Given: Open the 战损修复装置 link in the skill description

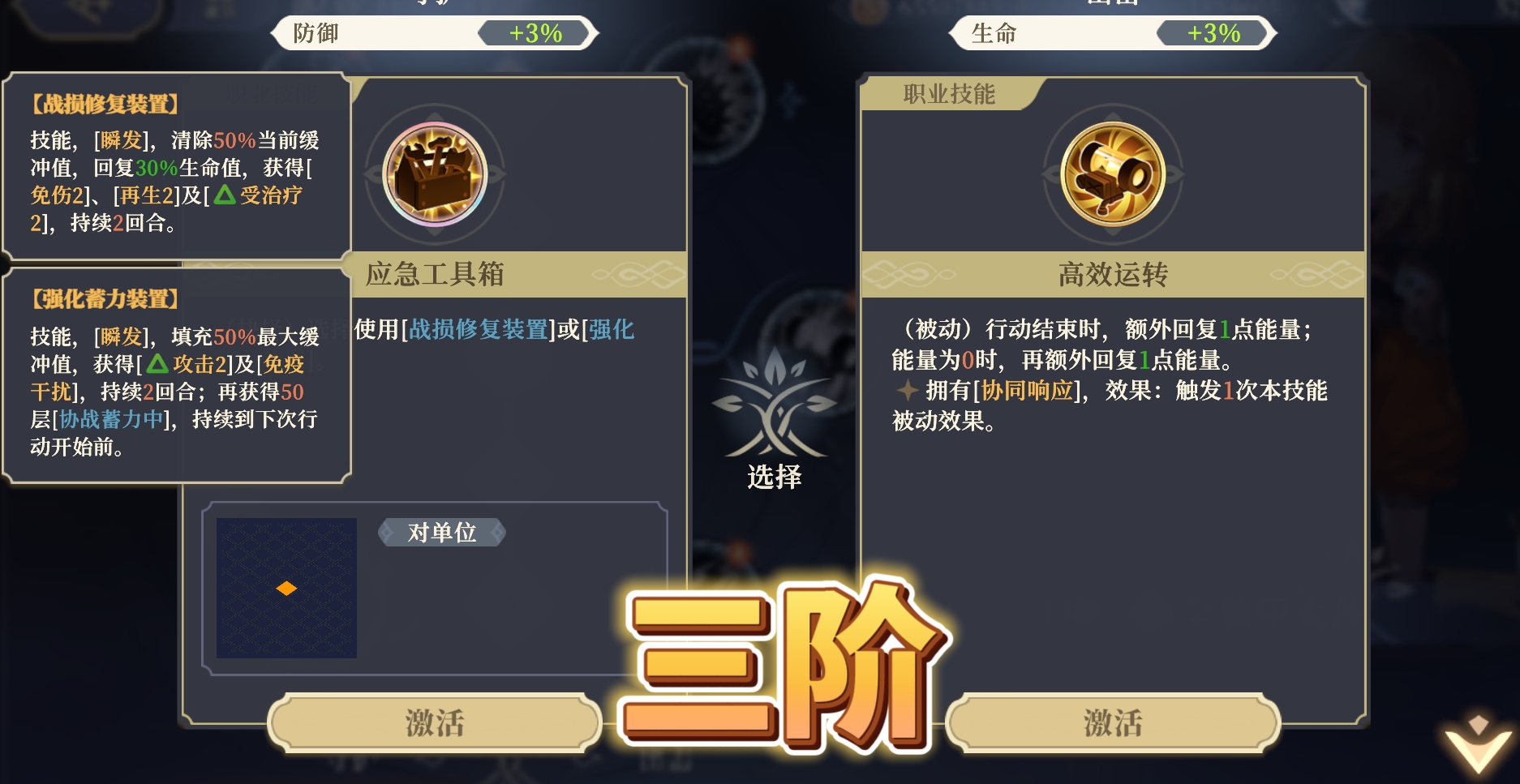Looking at the screenshot, I should 479,329.
